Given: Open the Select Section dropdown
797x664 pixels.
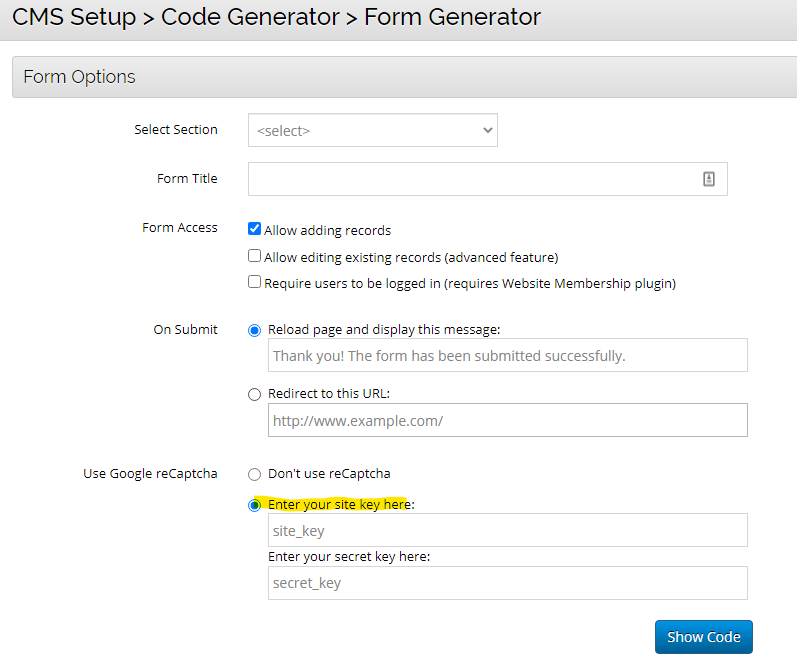Looking at the screenshot, I should tap(373, 130).
